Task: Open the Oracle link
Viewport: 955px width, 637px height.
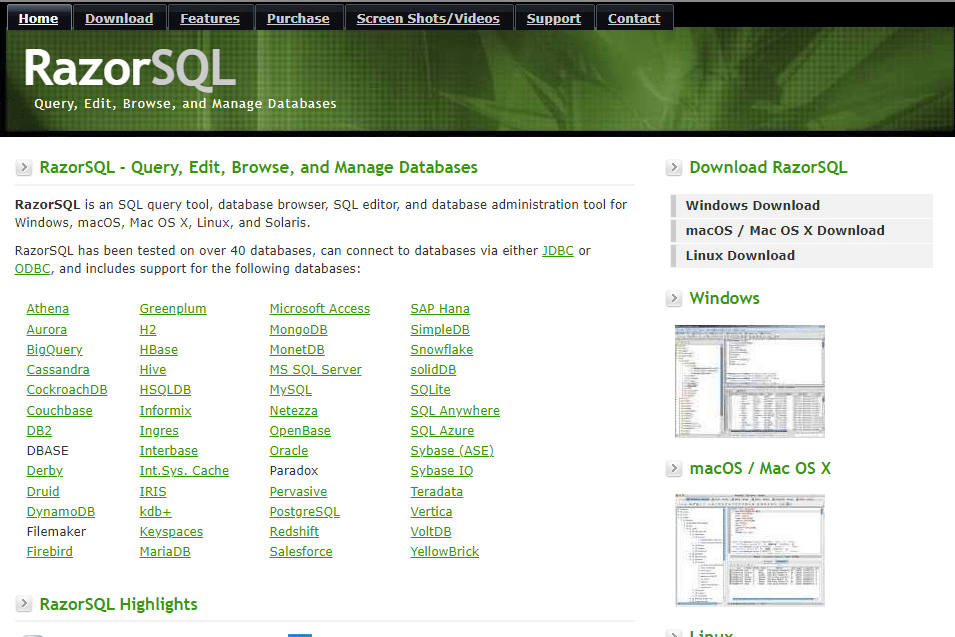Action: [289, 451]
